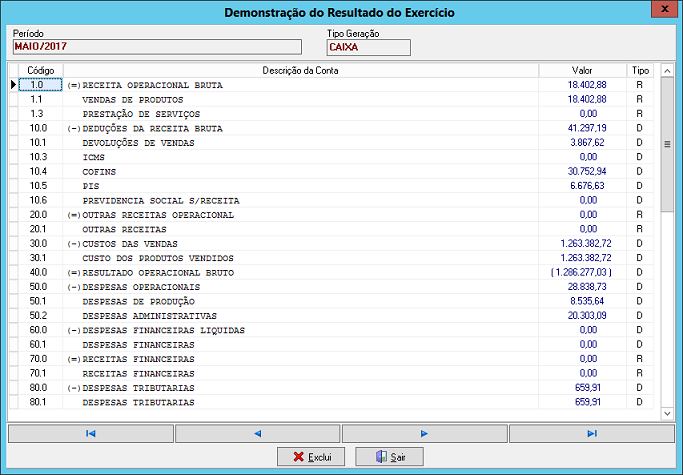
Task: Select row OUTRAS RECEITAS OPERACIONAL
Action: (331, 214)
